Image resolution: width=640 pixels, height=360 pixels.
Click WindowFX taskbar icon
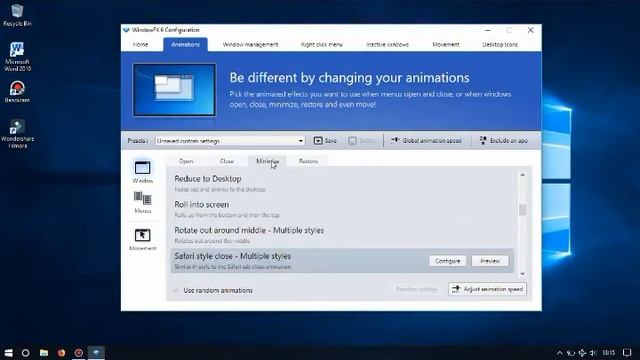click(x=96, y=353)
